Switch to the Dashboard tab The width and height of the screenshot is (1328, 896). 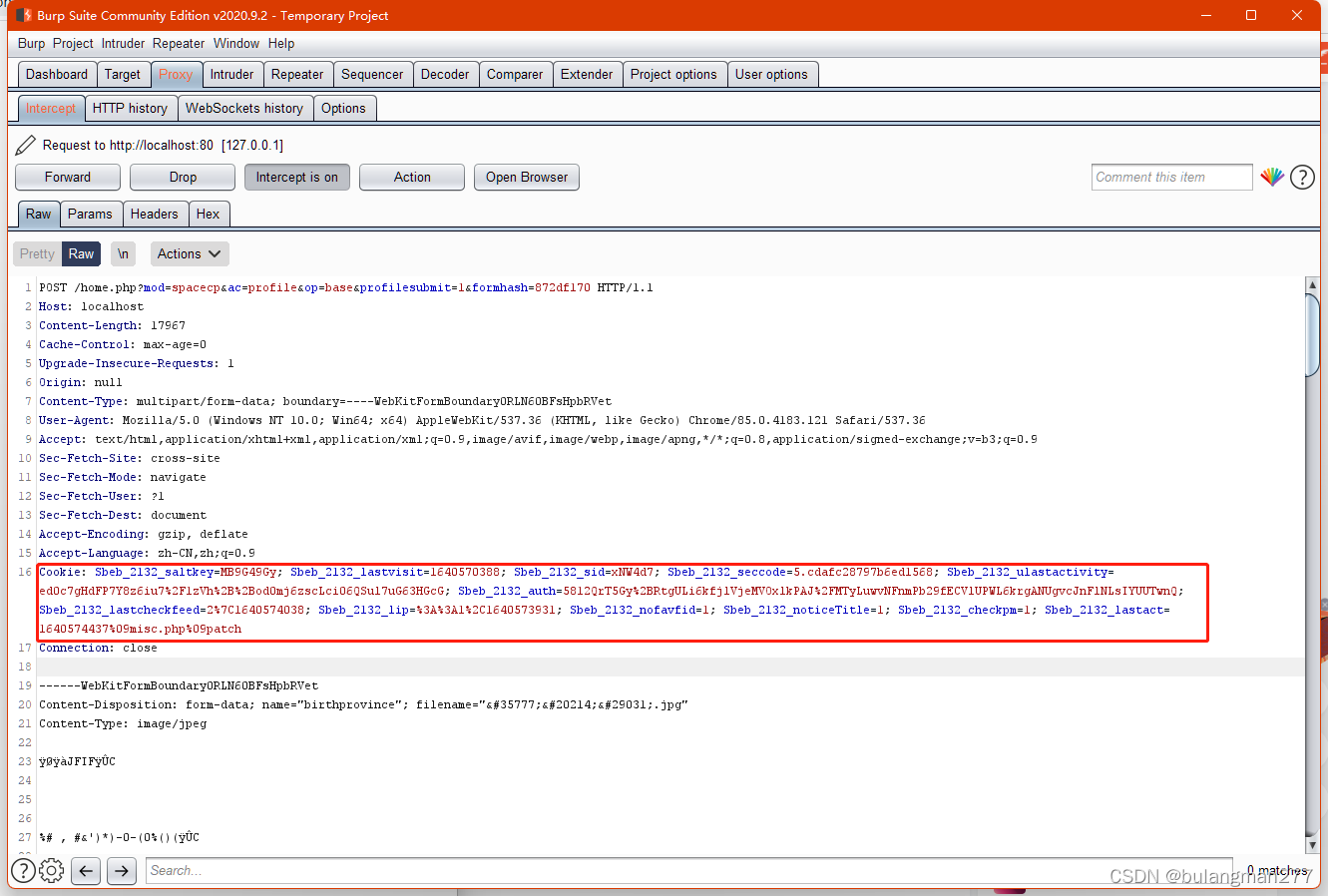(x=57, y=74)
